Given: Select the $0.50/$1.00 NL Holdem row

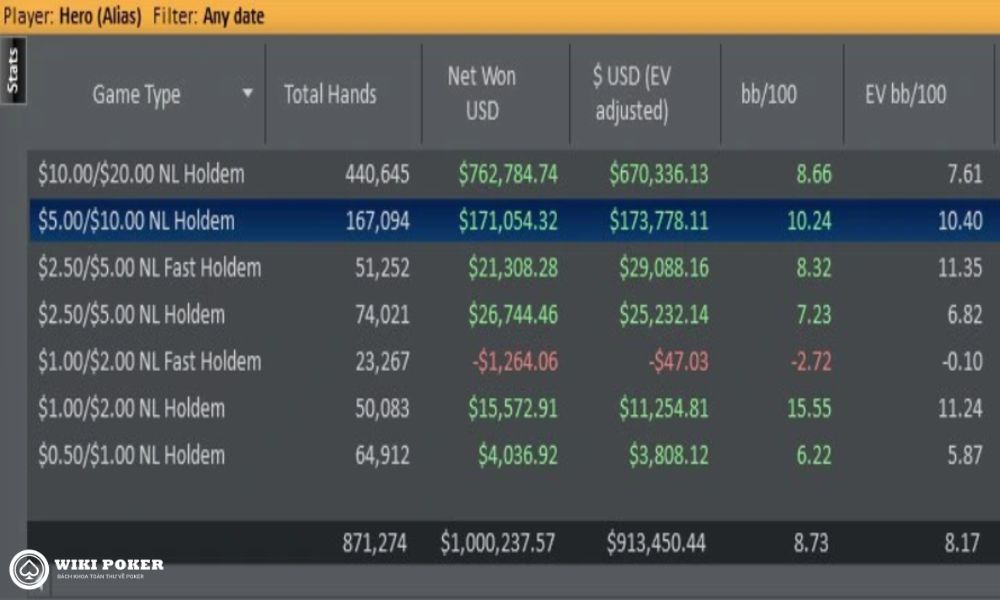Looking at the screenshot, I should tap(513, 455).
